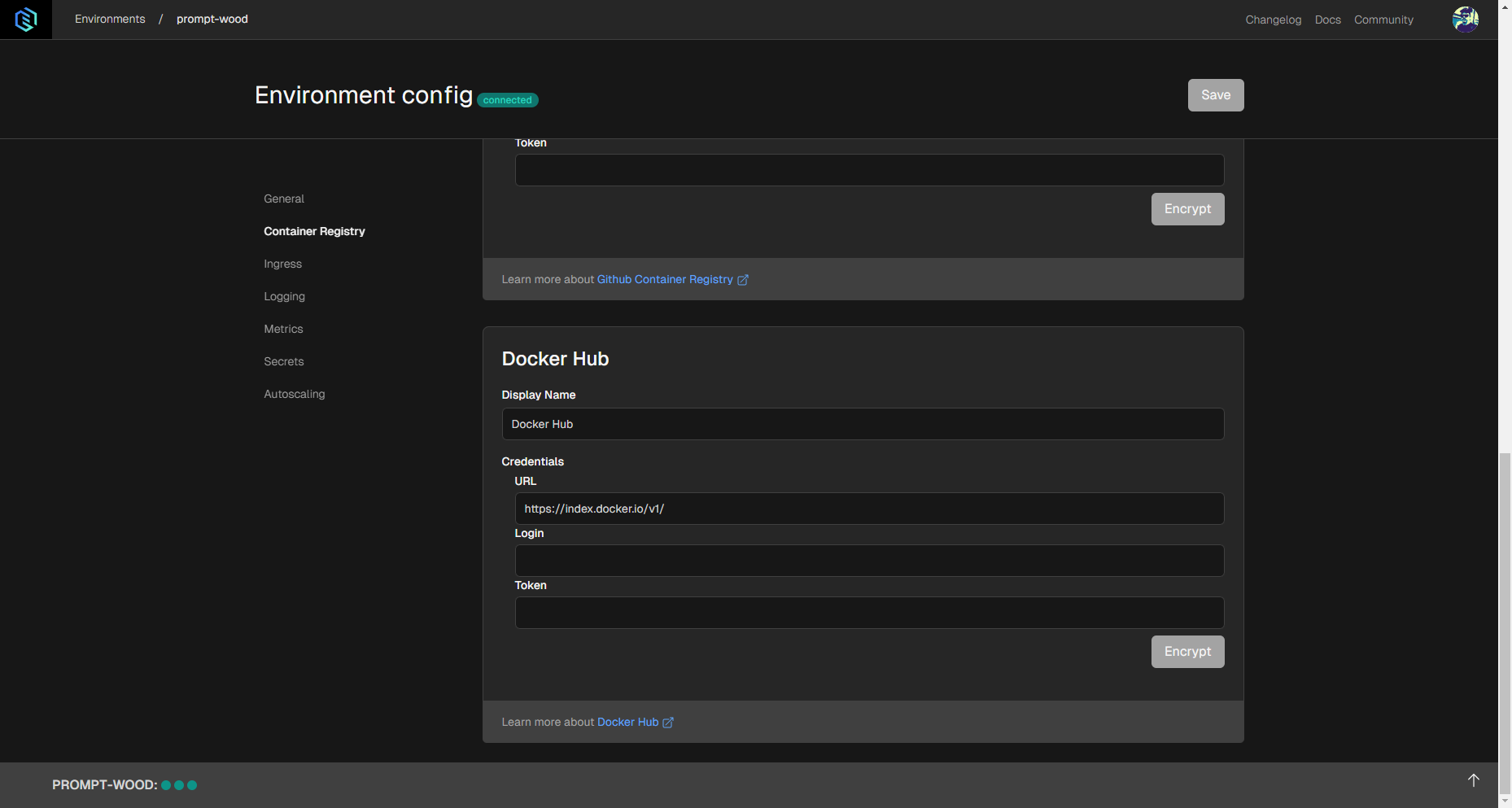Open the Community link
The image size is (1512, 808).
point(1383,20)
